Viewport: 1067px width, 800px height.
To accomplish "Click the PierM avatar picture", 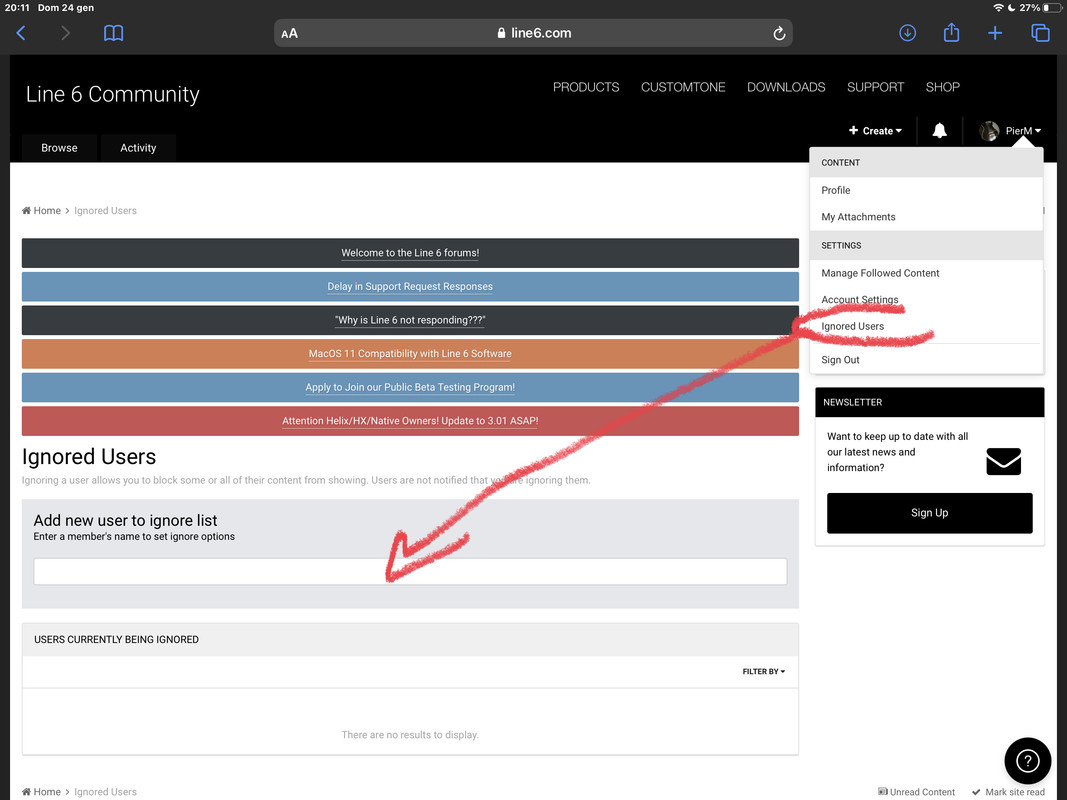I will [989, 131].
